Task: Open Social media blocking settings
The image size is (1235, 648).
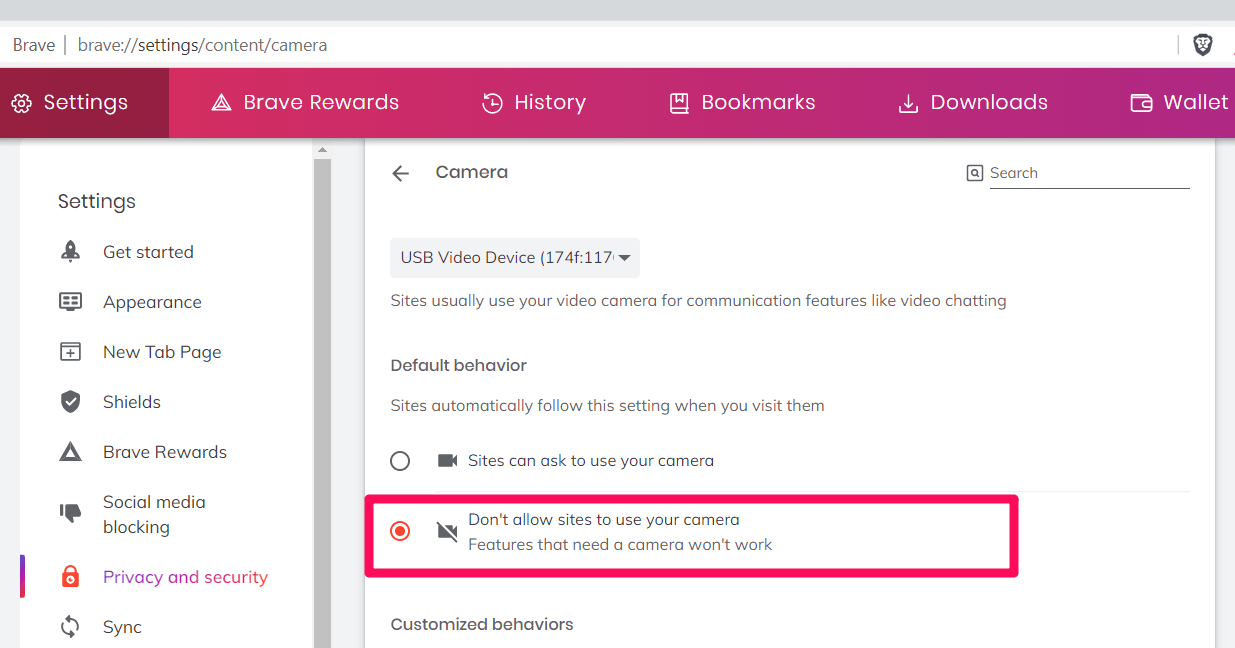Action: tap(154, 514)
